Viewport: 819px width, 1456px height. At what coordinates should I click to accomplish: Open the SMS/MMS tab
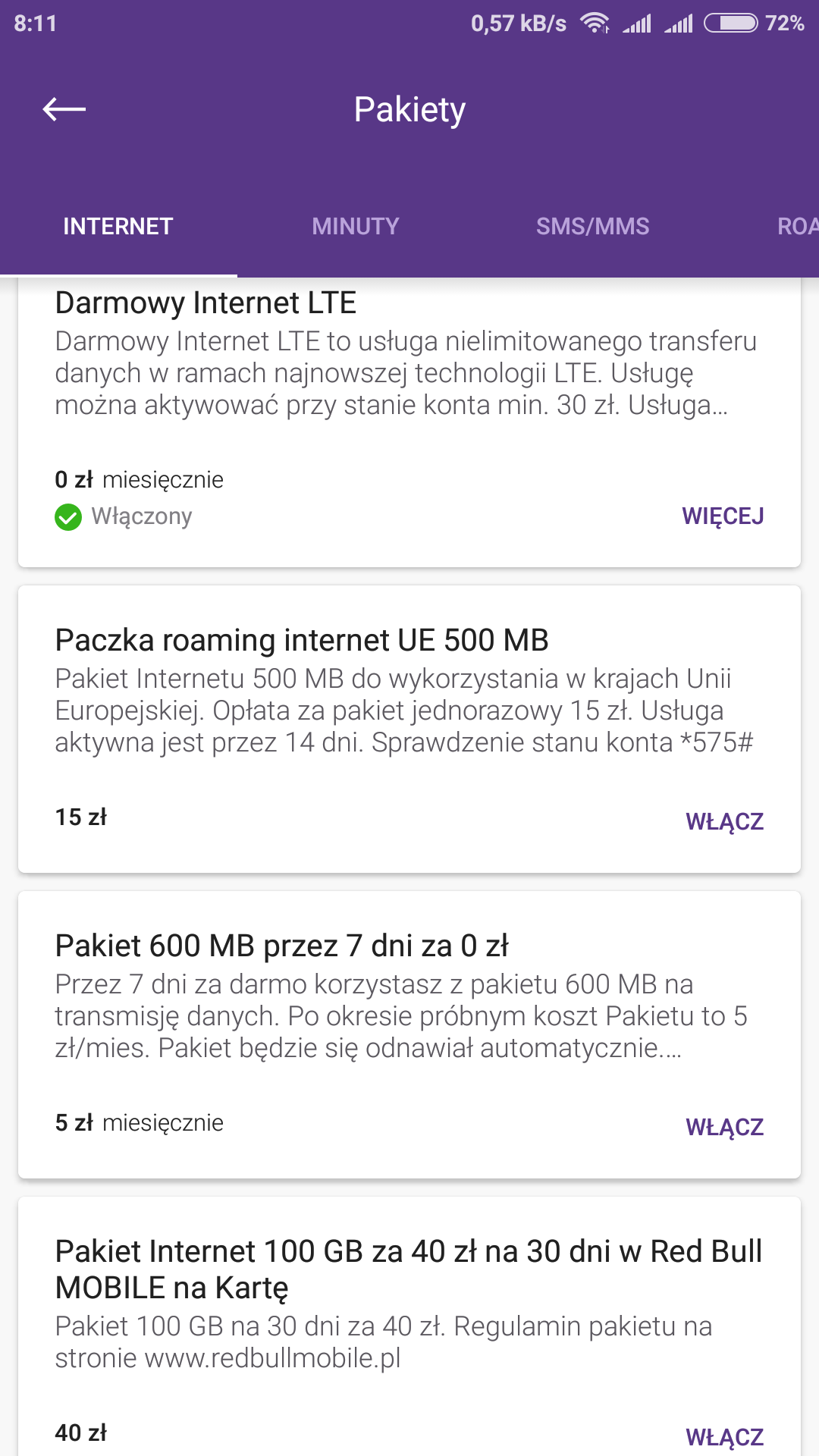click(592, 226)
